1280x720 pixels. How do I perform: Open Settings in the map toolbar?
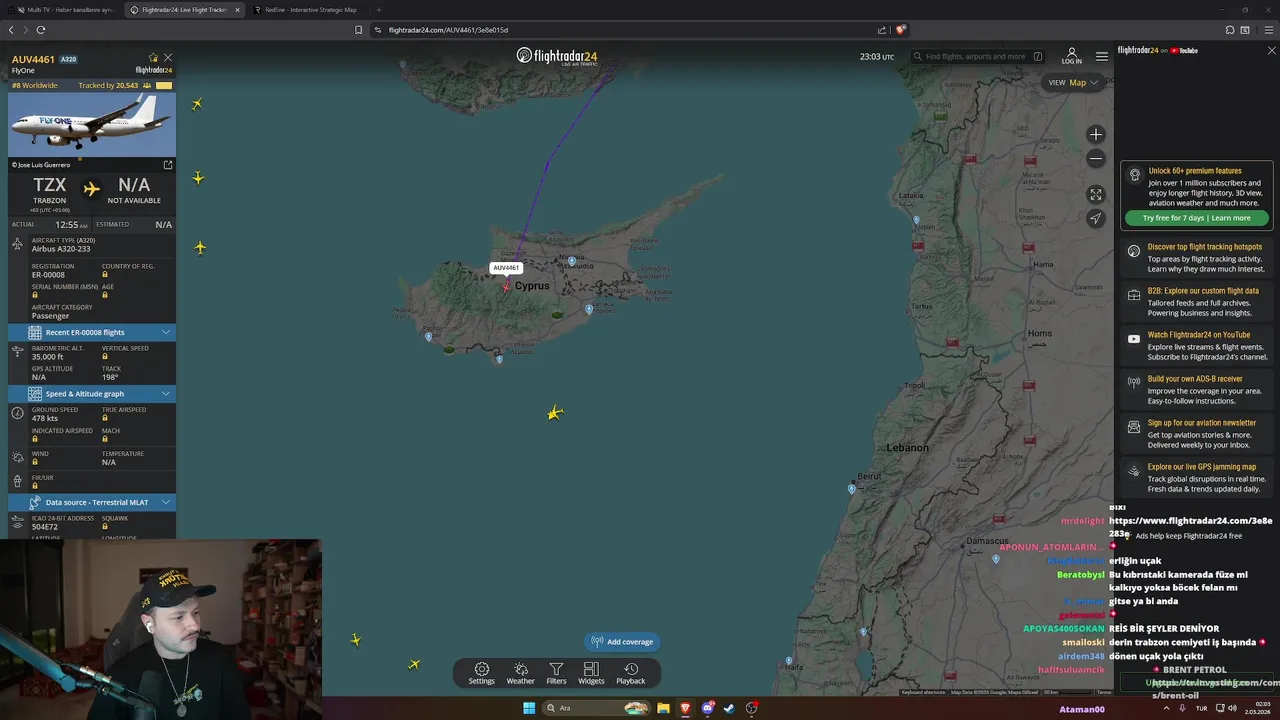tap(482, 673)
